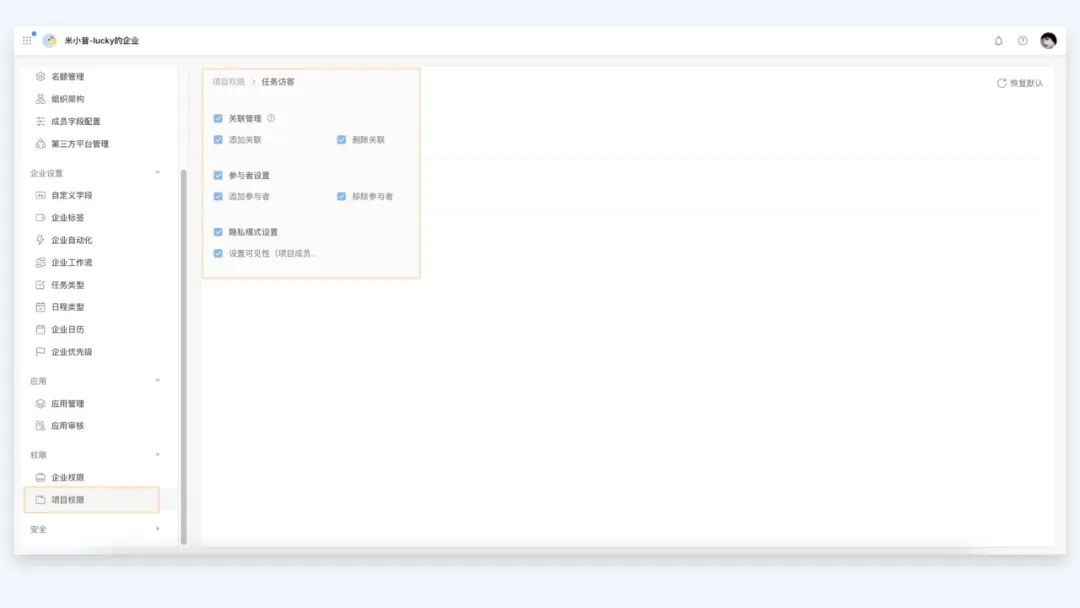Click the sidebar vertical scrollbar
This screenshot has height=608, width=1080.
click(x=184, y=357)
